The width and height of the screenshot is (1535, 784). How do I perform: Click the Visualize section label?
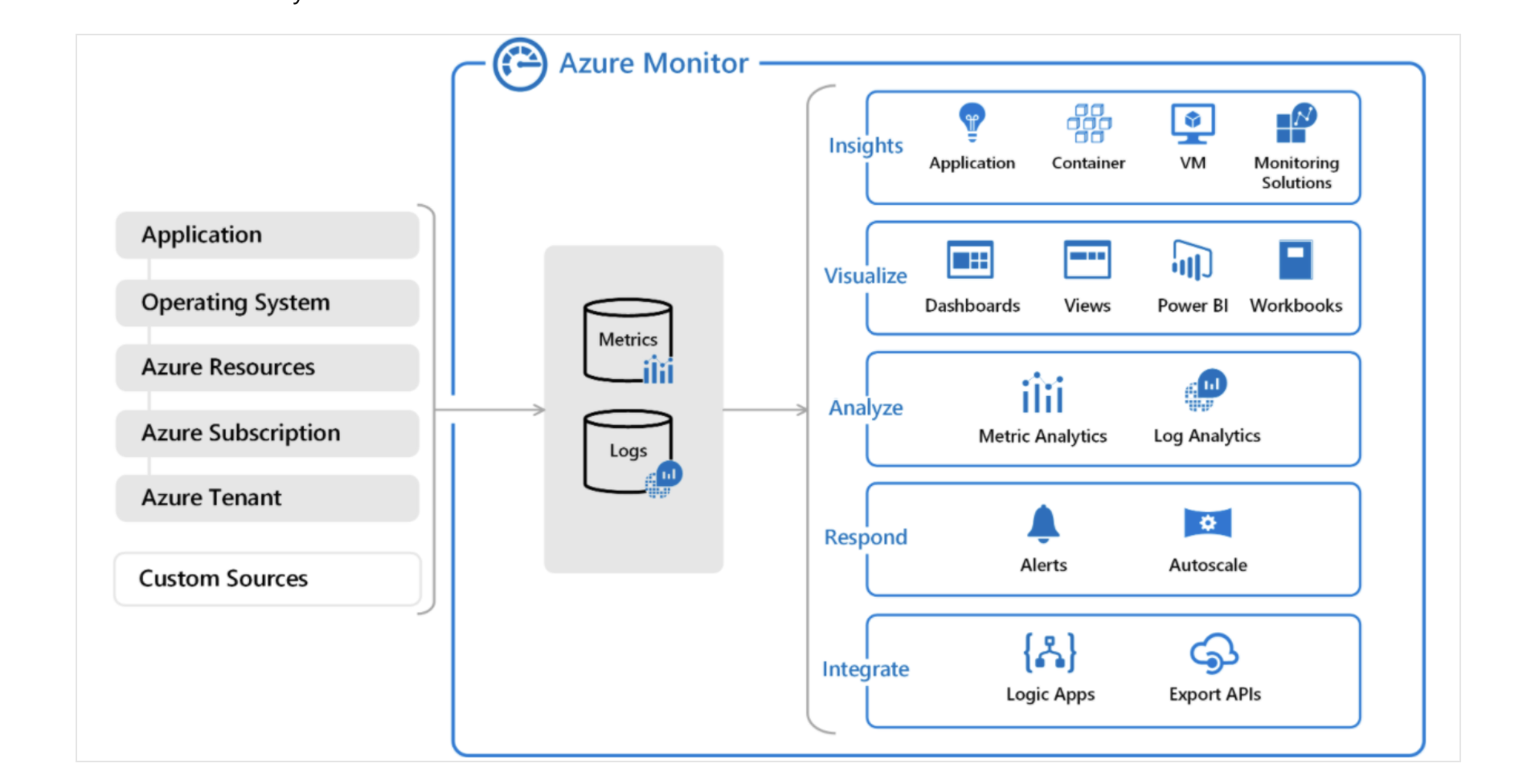point(866,276)
